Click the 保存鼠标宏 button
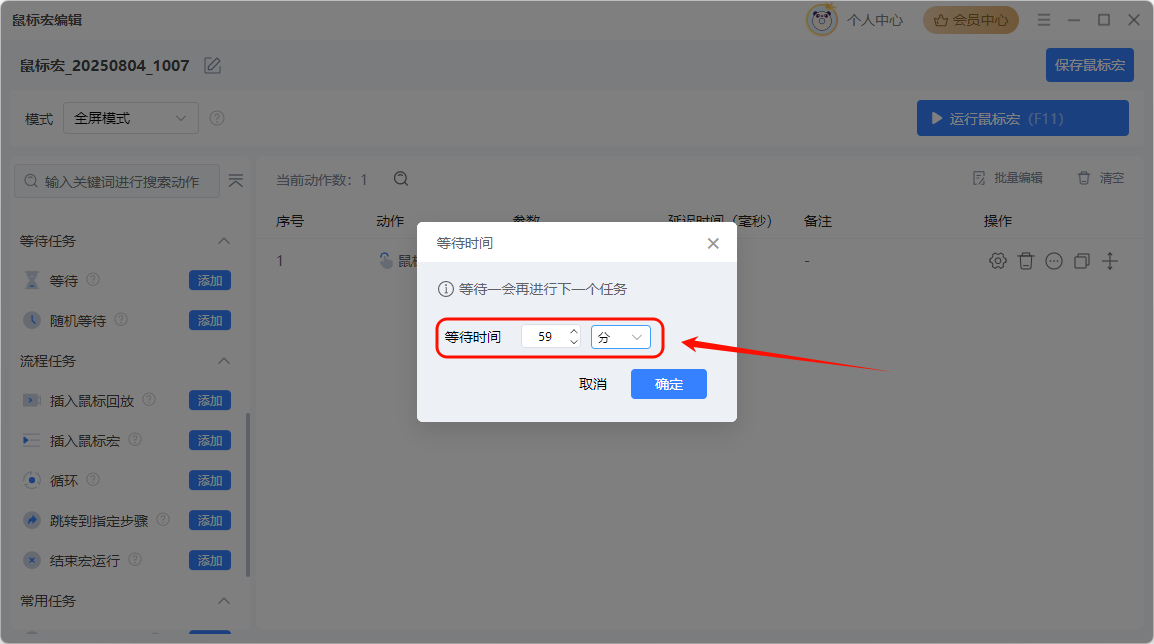This screenshot has height=644, width=1154. [x=1089, y=66]
